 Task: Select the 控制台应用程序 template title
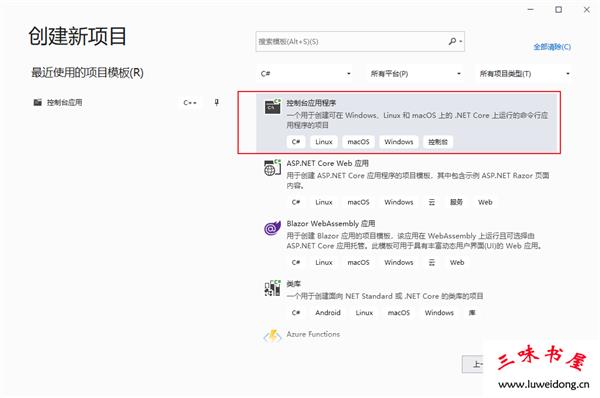pyautogui.click(x=311, y=103)
